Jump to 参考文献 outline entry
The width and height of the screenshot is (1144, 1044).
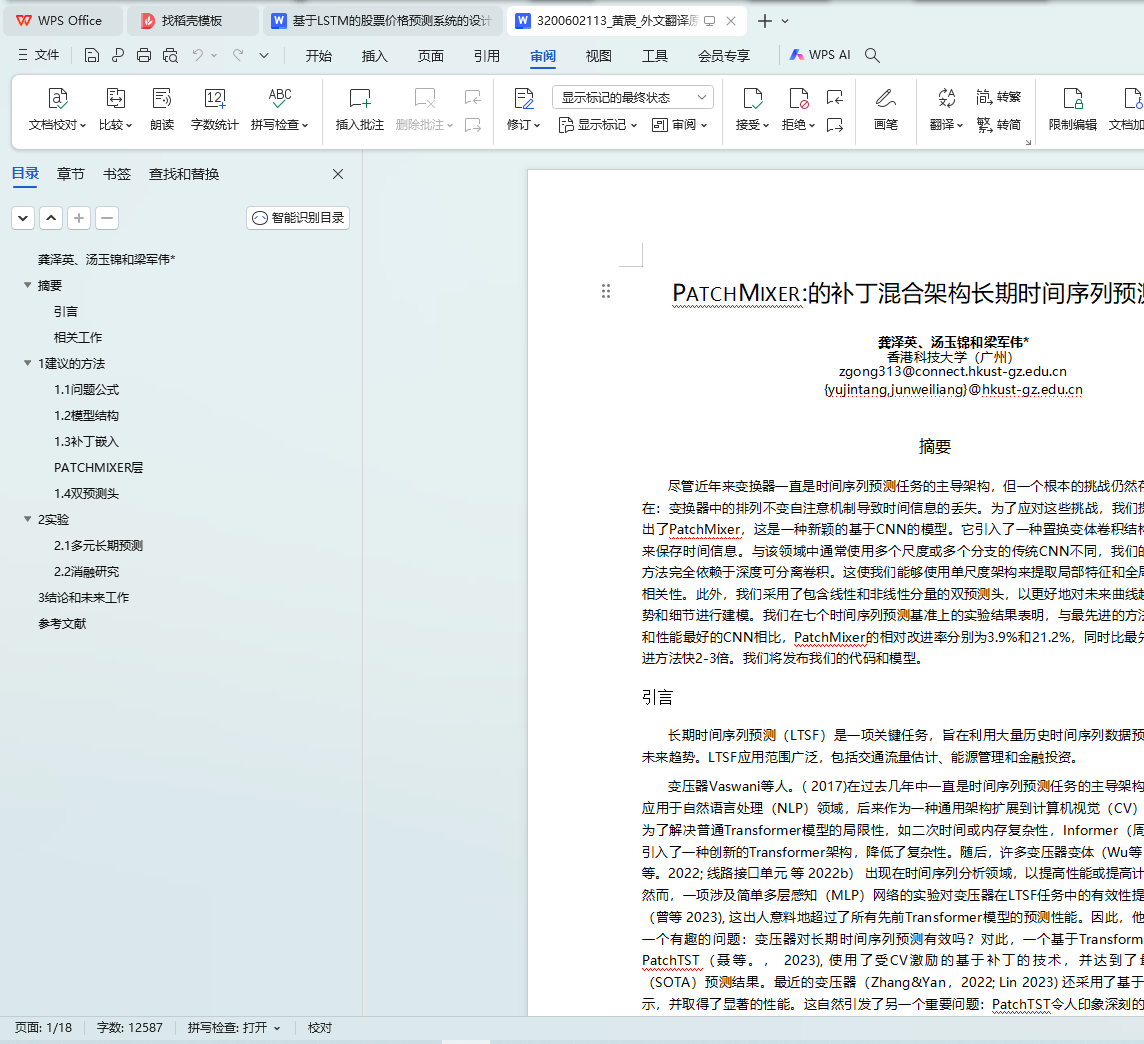pyautogui.click(x=62, y=624)
